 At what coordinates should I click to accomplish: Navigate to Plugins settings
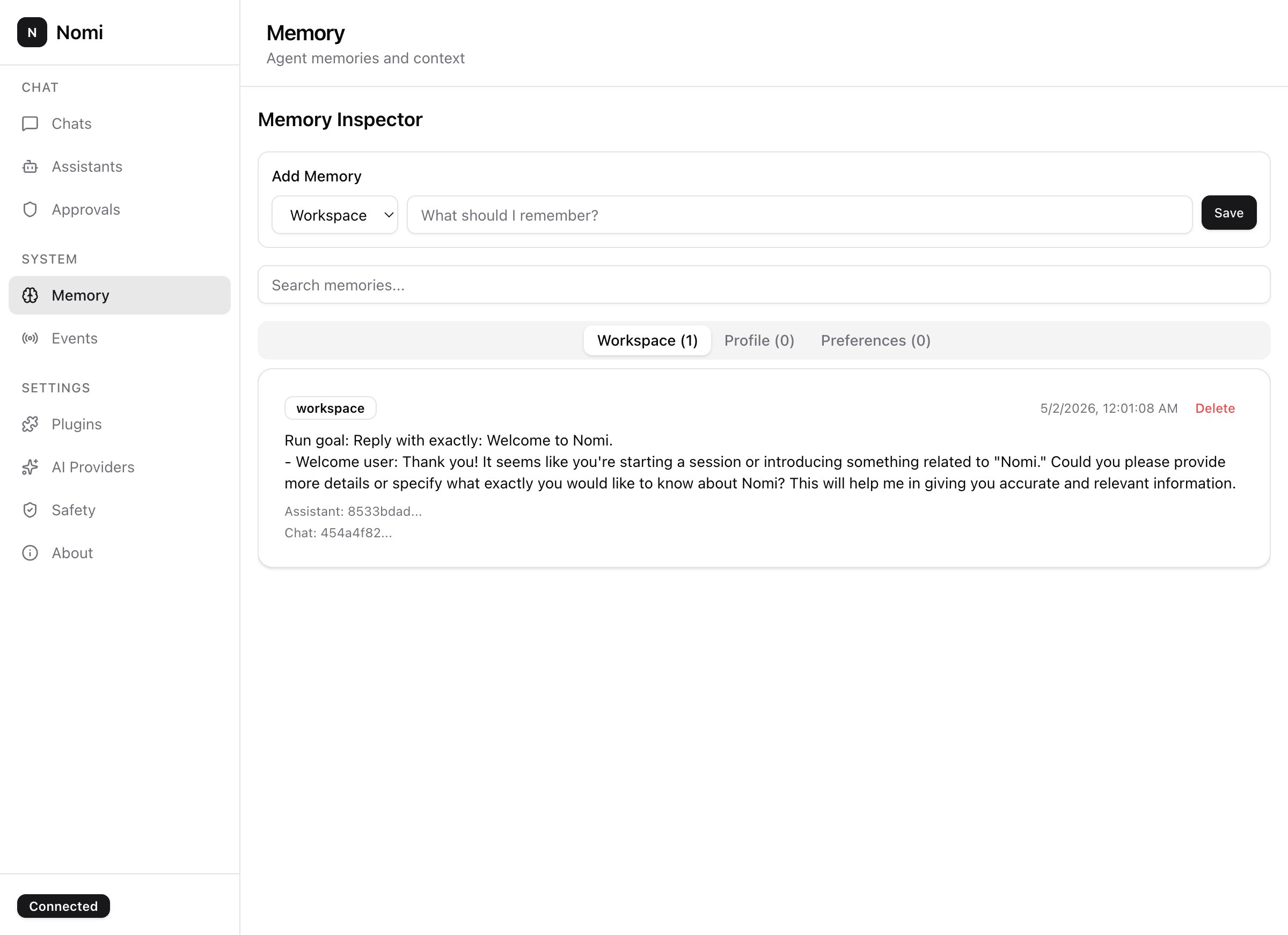(x=120, y=425)
